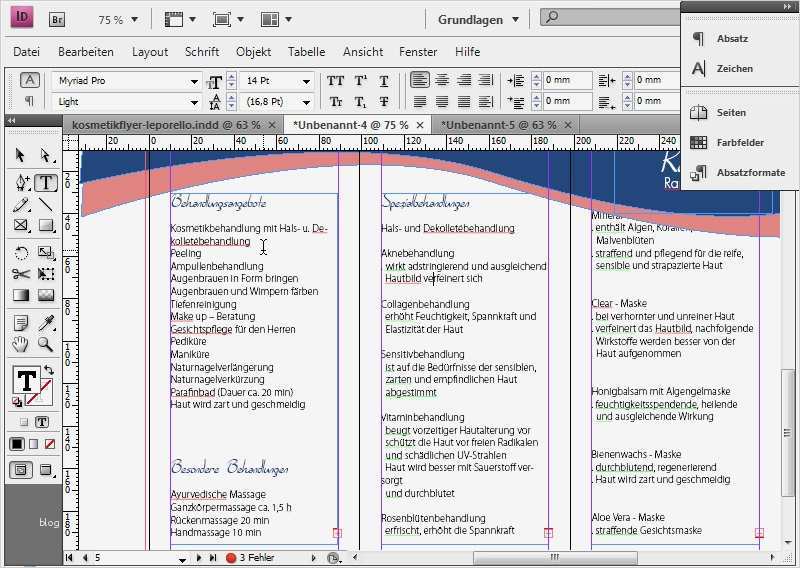This screenshot has height=568, width=800.
Task: Select the Free Transform tool
Action: coord(46,274)
